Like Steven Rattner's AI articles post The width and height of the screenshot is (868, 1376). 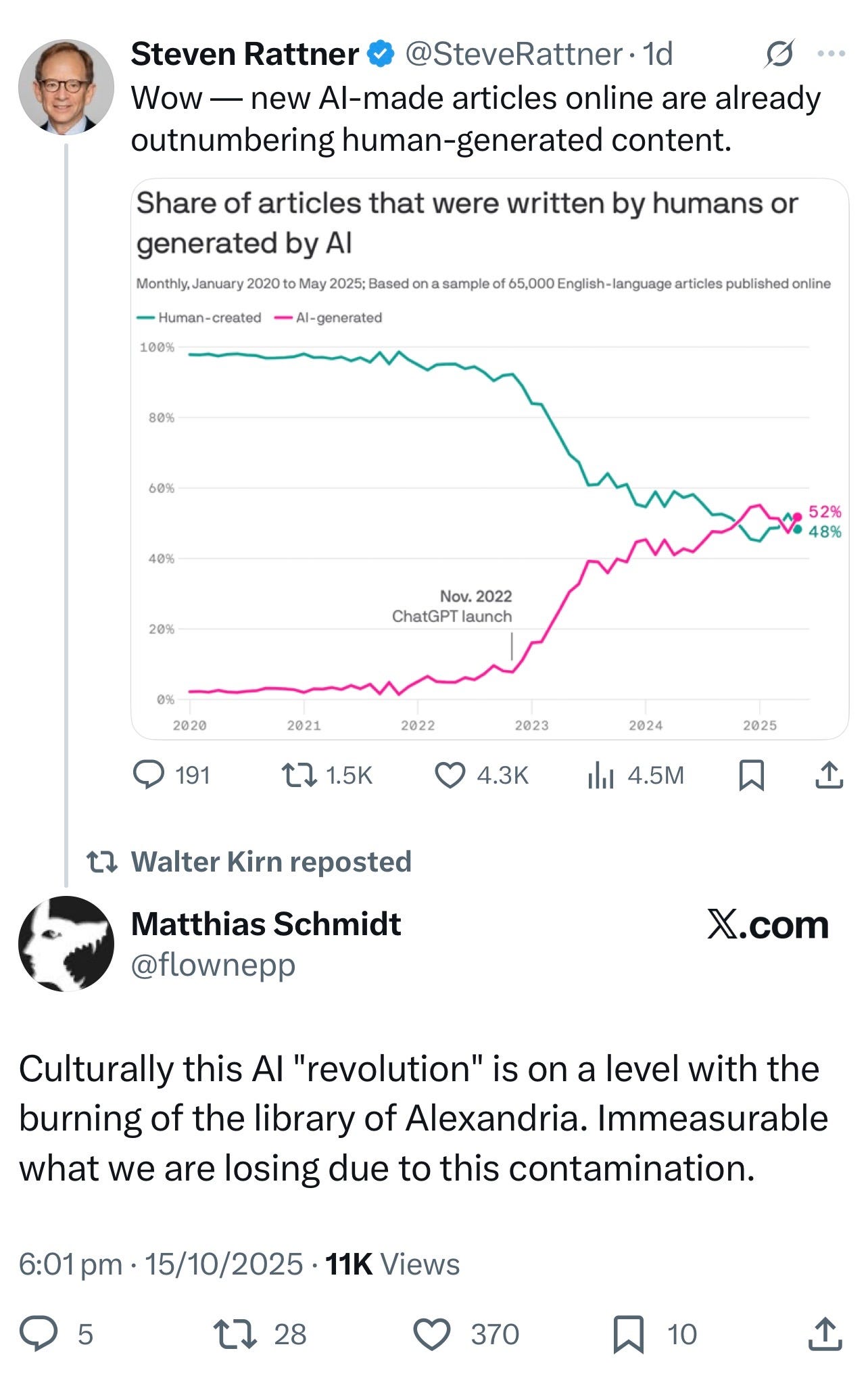pos(450,775)
